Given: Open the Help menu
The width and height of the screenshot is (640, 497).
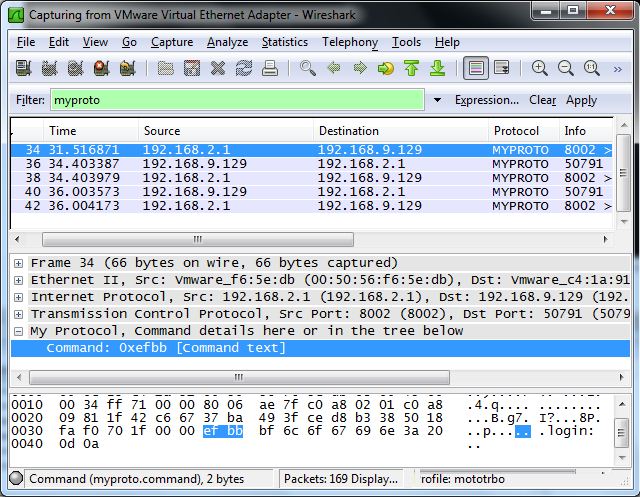Looking at the screenshot, I should coord(447,42).
